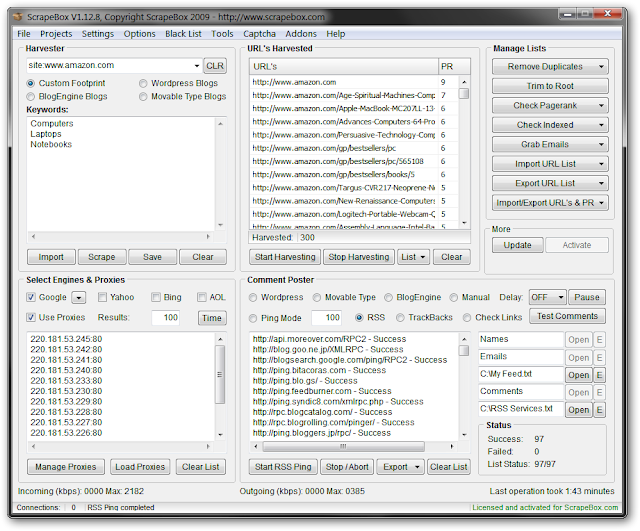Click the harvested URLs vertical scrollbar thumb

[464, 93]
